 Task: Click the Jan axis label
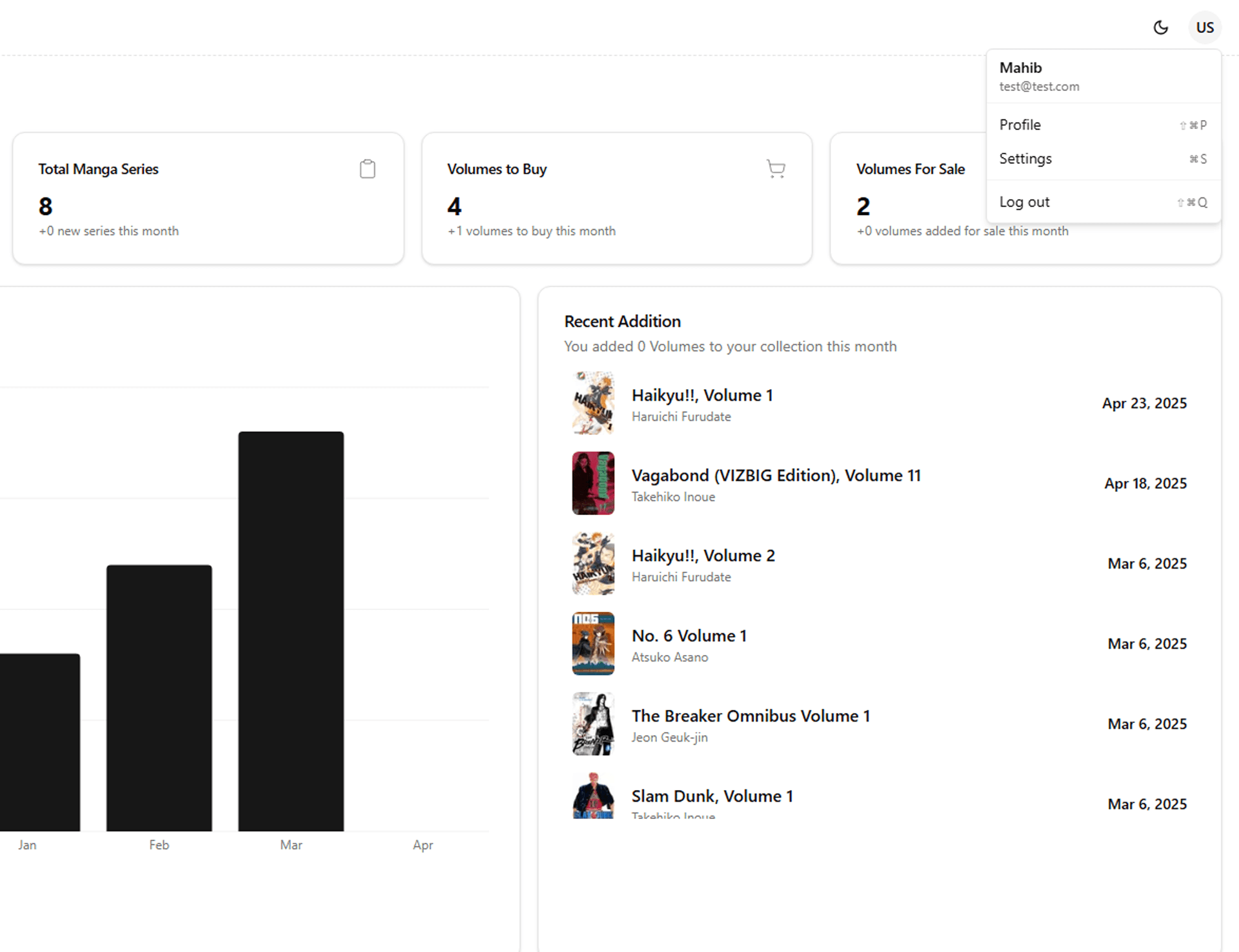tap(27, 845)
